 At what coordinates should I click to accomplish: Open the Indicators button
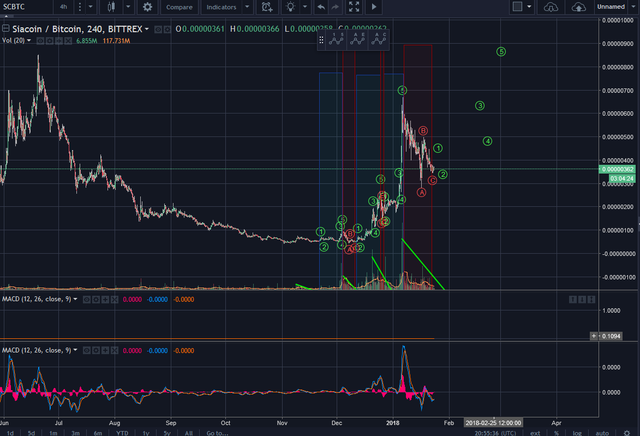(221, 7)
